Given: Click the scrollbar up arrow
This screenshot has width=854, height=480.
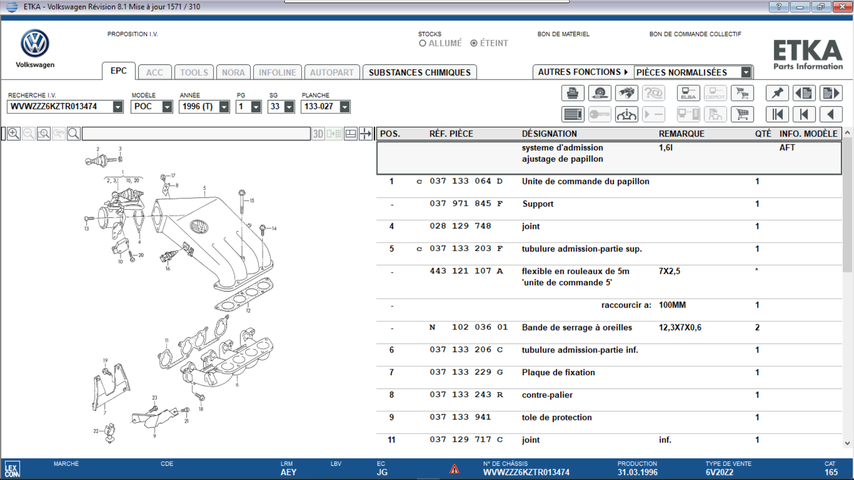Looking at the screenshot, I should 847,132.
